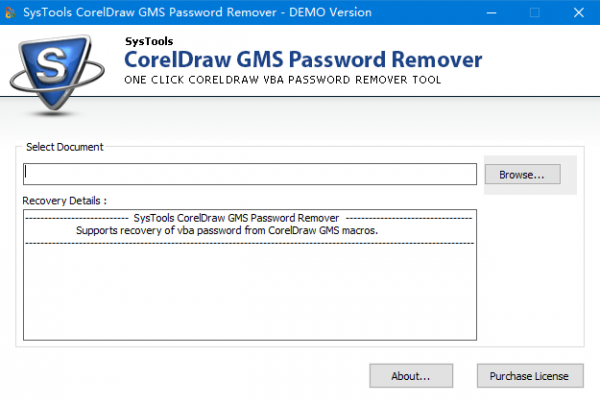Image resolution: width=600 pixels, height=403 pixels.
Task: Click the DEMO Version title bar text
Action: coord(329,12)
